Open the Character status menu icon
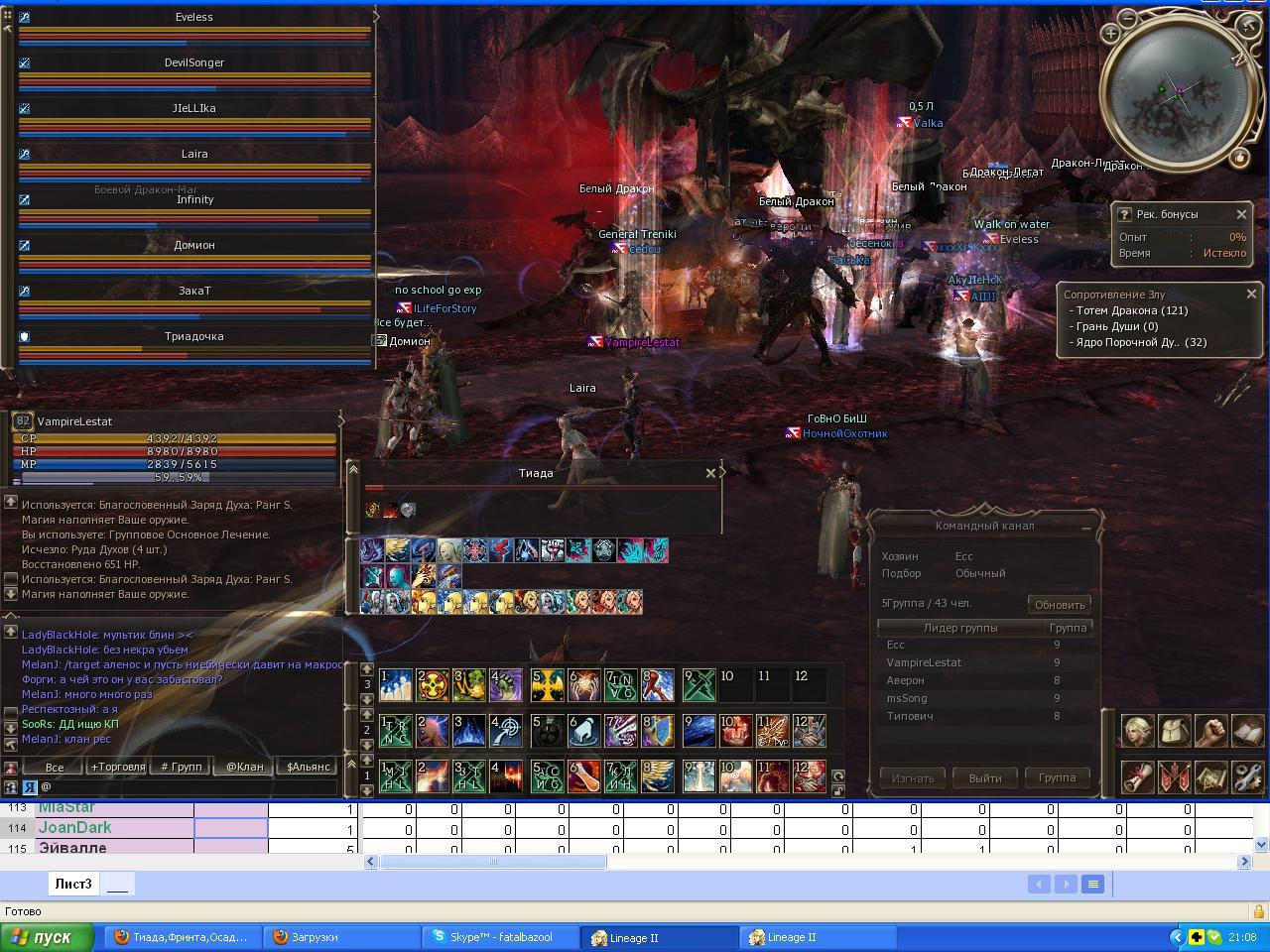Viewport: 1270px width, 952px height. pos(1137,731)
